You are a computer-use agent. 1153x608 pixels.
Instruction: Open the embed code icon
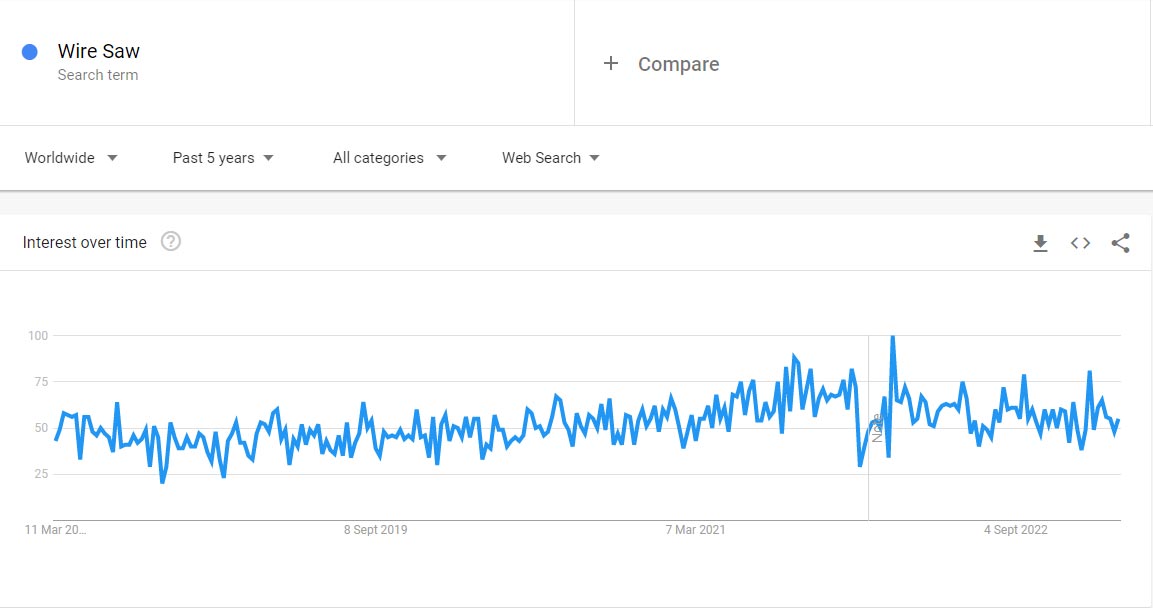tap(1080, 243)
